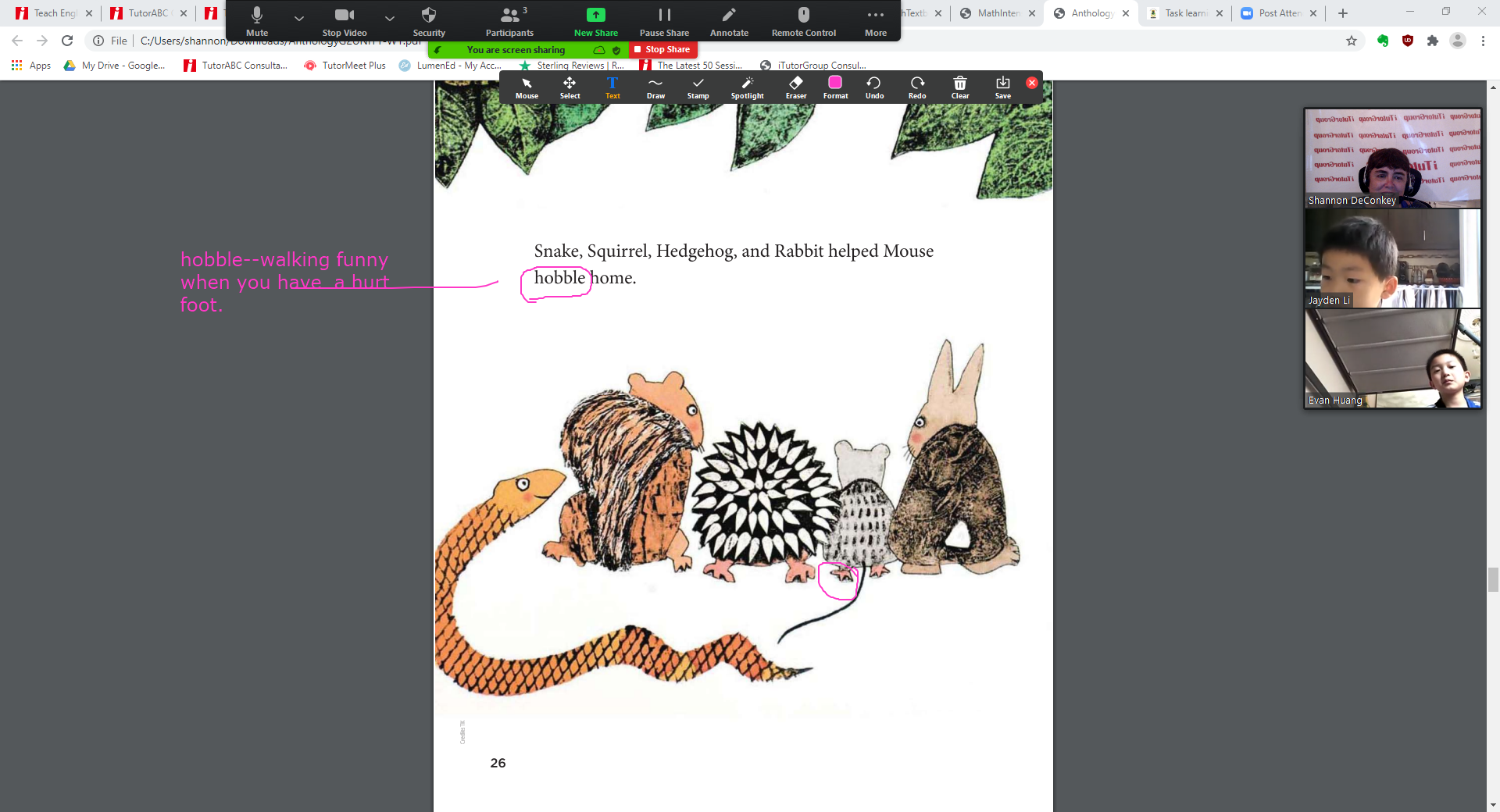
Task: Click the scrollbar down arrow
Action: click(1493, 805)
